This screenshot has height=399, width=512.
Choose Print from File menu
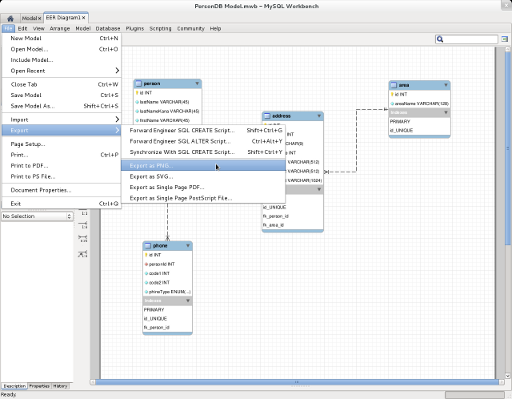tap(62, 155)
